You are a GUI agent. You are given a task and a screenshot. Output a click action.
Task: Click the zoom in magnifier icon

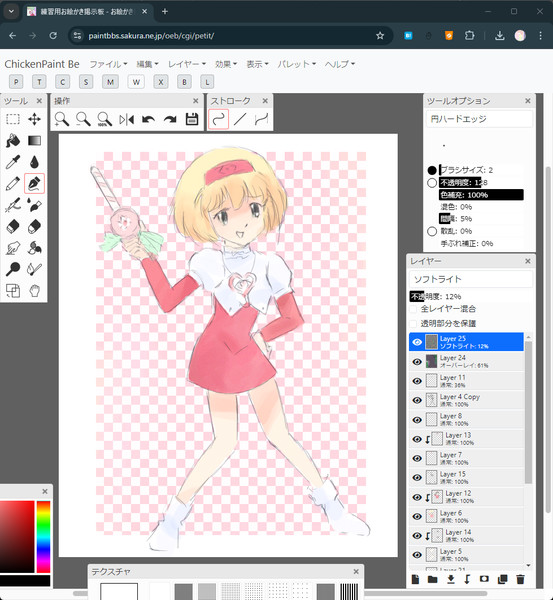[x=62, y=119]
